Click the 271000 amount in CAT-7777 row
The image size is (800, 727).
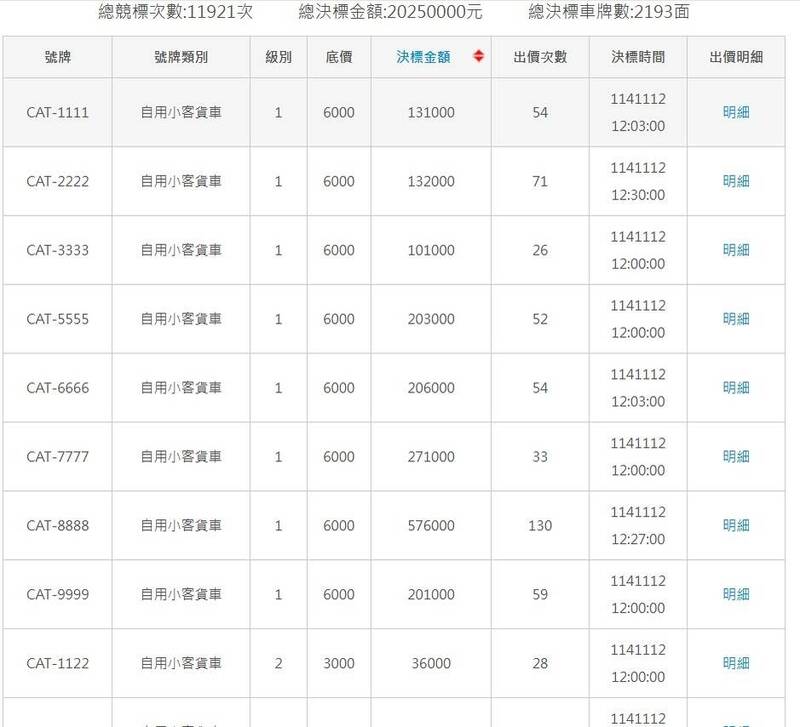coord(431,457)
